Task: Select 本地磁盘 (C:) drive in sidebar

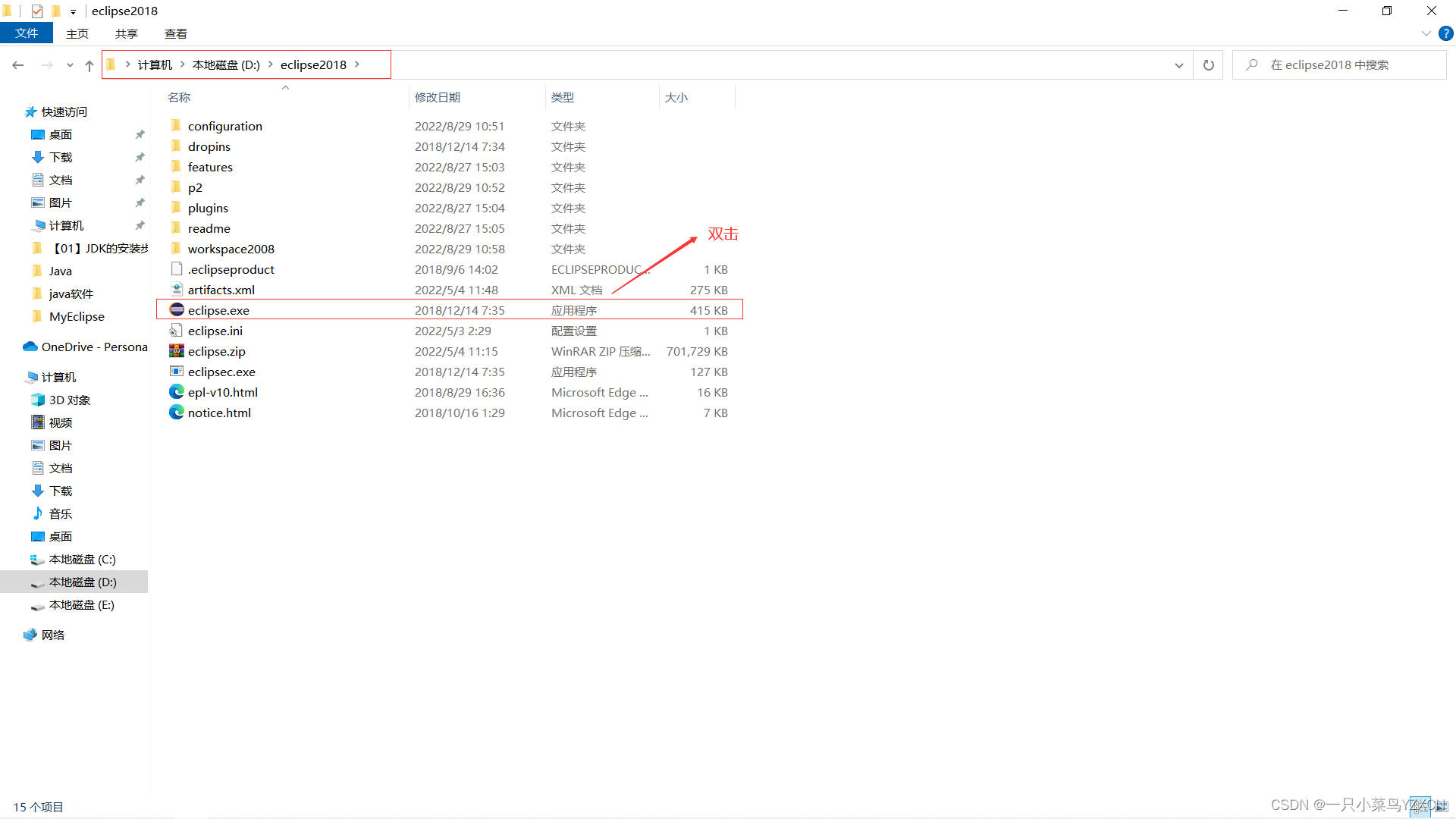Action: click(x=82, y=559)
